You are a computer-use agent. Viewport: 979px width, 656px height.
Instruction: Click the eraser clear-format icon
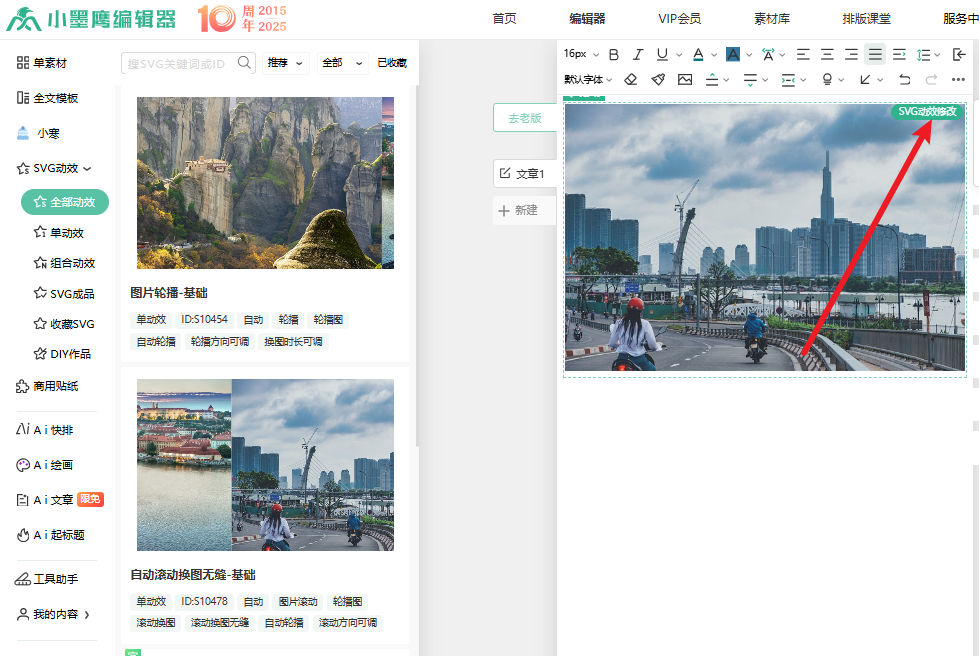click(x=631, y=79)
